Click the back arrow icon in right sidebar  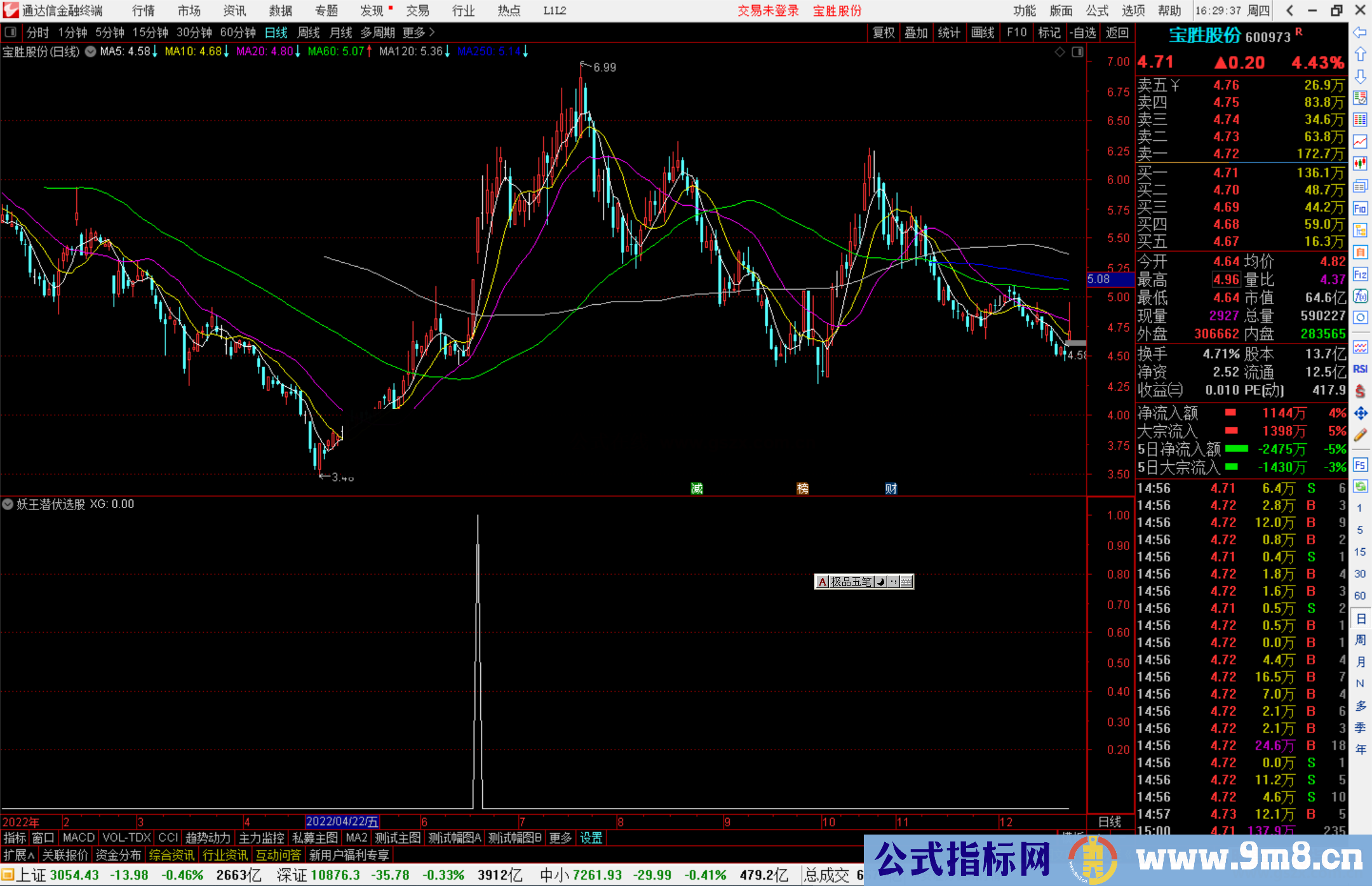[x=1360, y=32]
